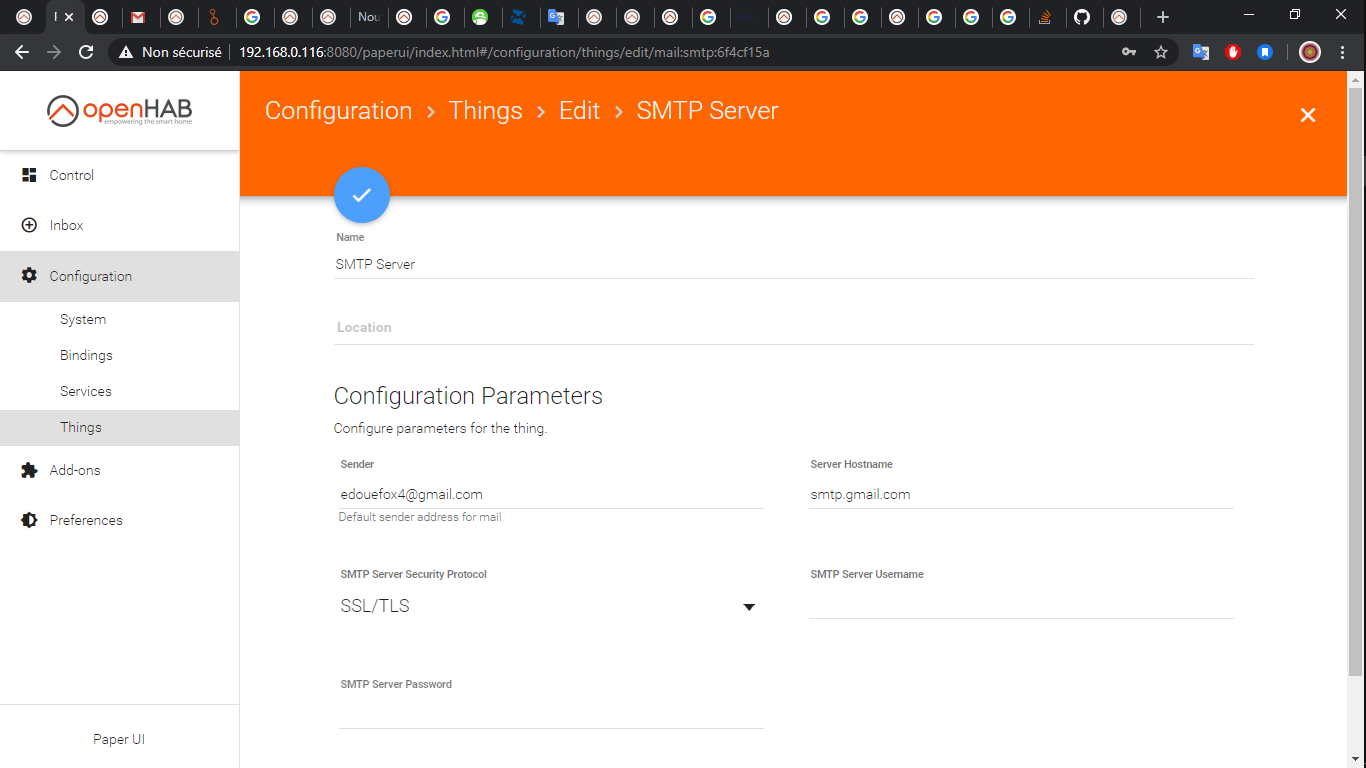The width and height of the screenshot is (1366, 768).
Task: Click the Things breadcrumb link
Action: click(x=485, y=111)
